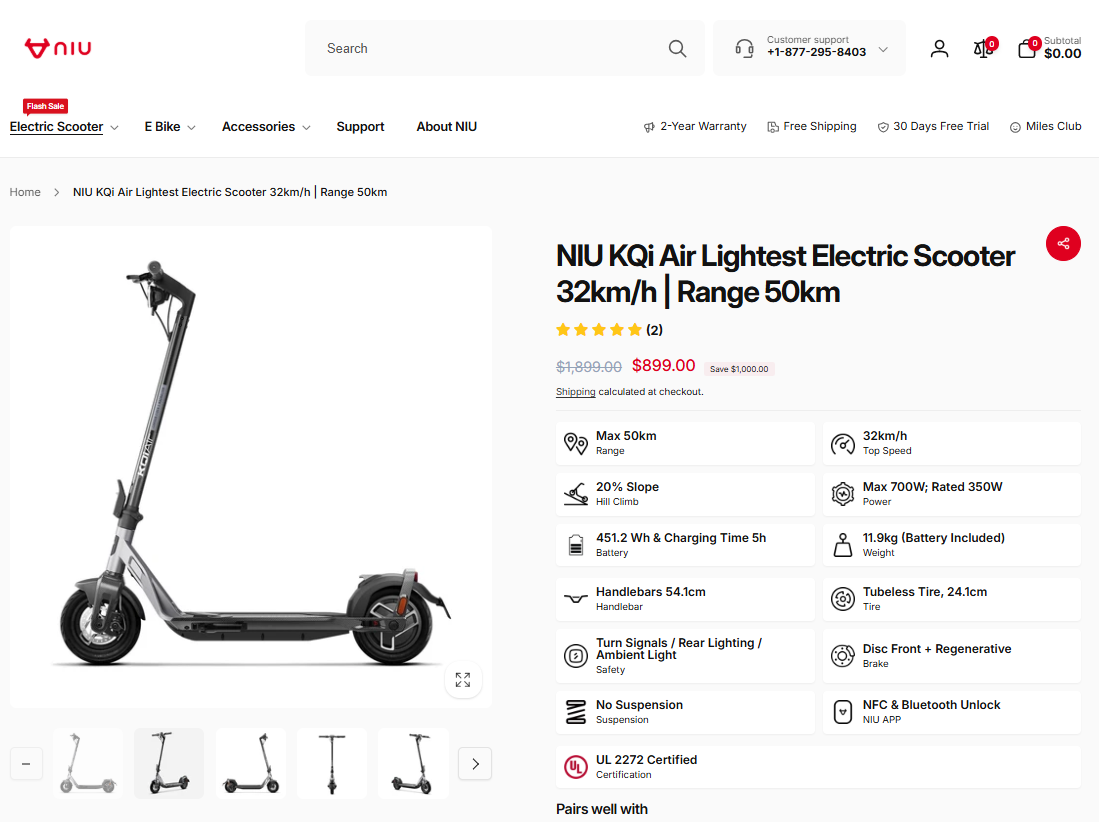Click the Free Shipping box icon
This screenshot has width=1099, height=822.
[772, 127]
